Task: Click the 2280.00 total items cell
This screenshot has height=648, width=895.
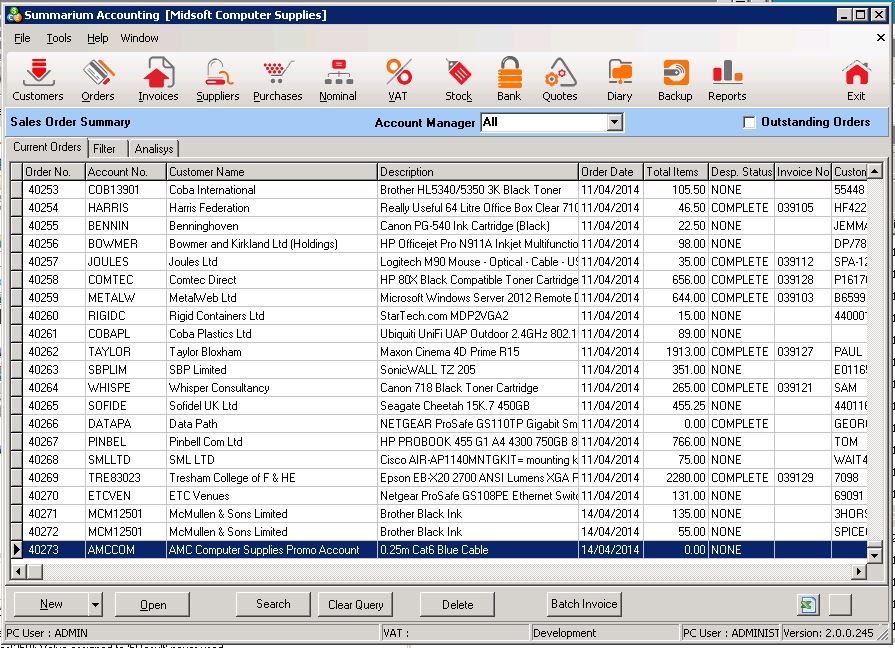Action: coord(676,478)
